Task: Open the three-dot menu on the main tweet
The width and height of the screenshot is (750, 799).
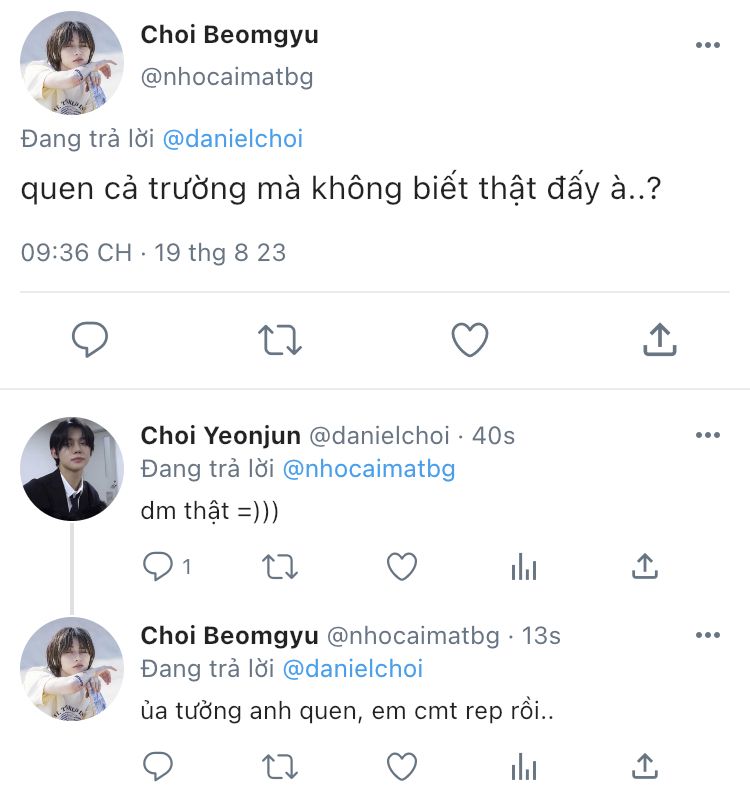Action: pos(707,45)
